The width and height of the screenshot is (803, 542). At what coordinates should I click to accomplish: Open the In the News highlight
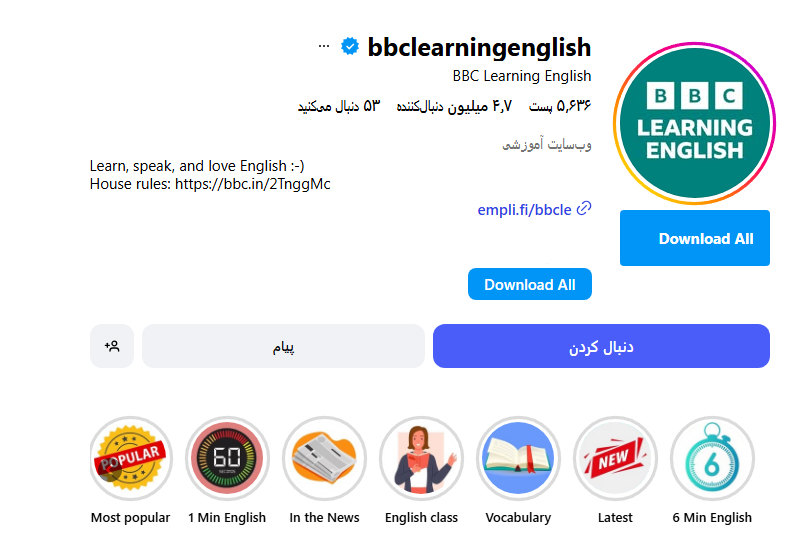tap(324, 458)
